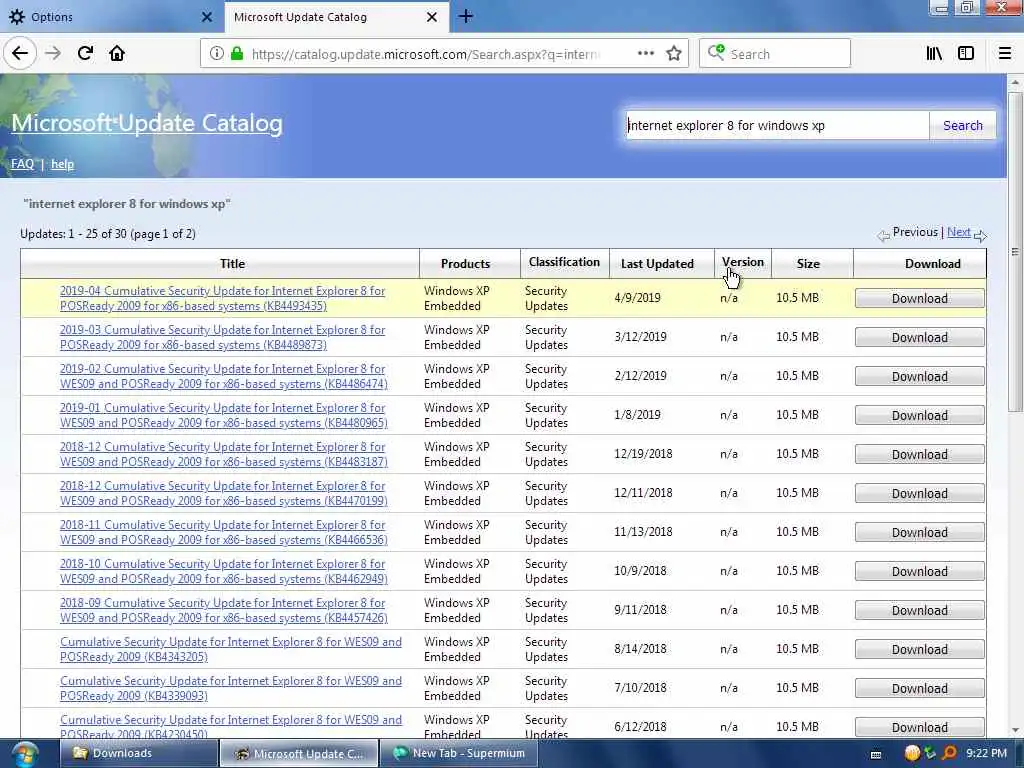1024x768 pixels.
Task: Sort by Products column header
Action: click(x=465, y=263)
